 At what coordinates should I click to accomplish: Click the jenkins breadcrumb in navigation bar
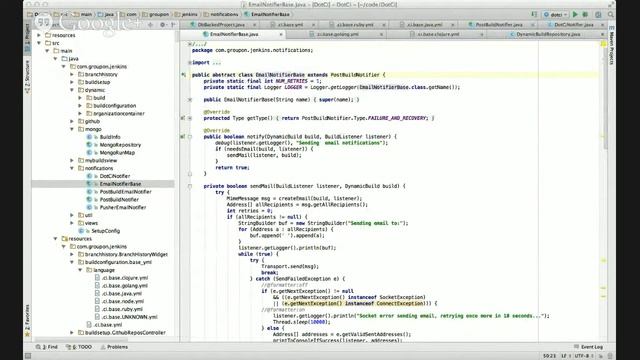186,14
